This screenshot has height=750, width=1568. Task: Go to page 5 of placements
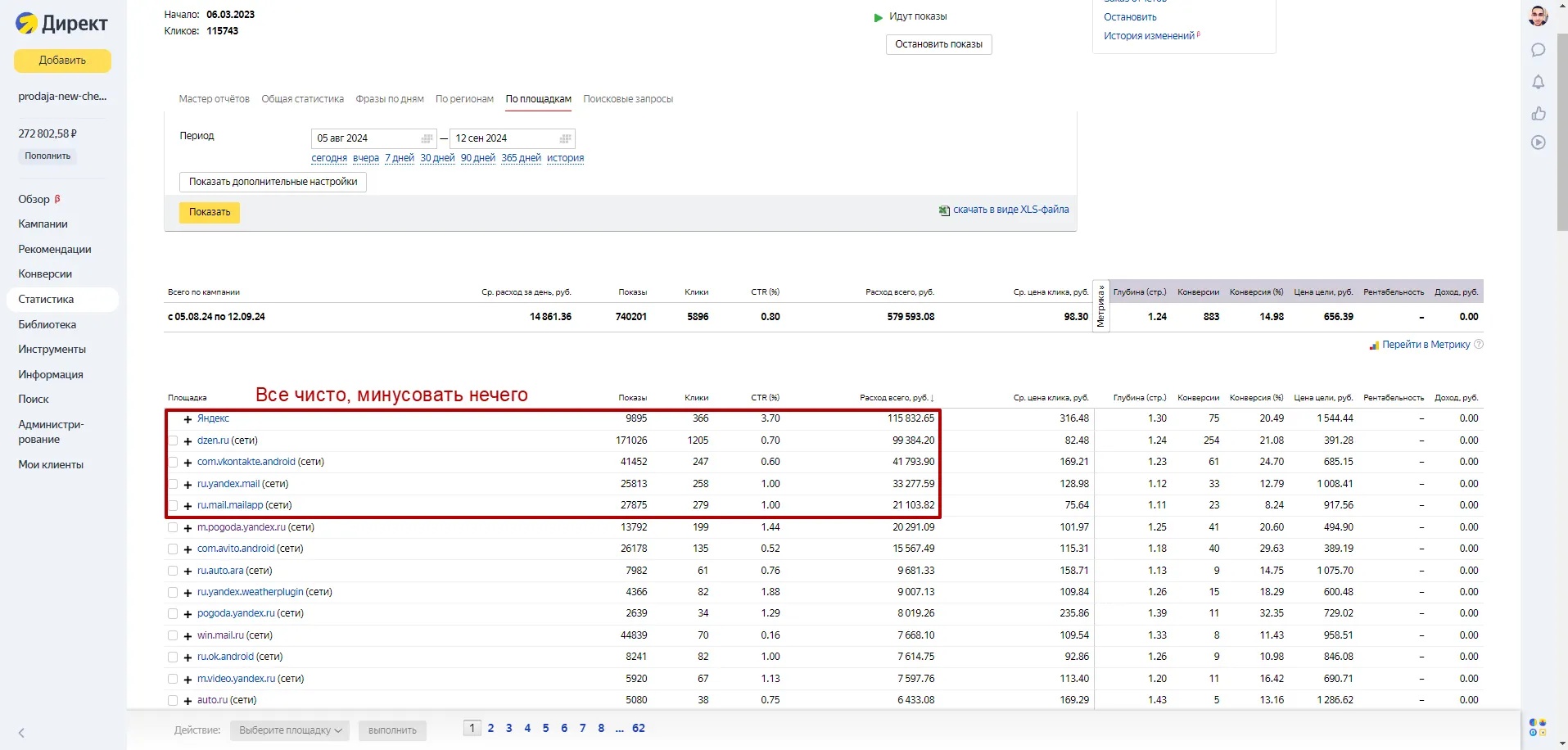(545, 728)
